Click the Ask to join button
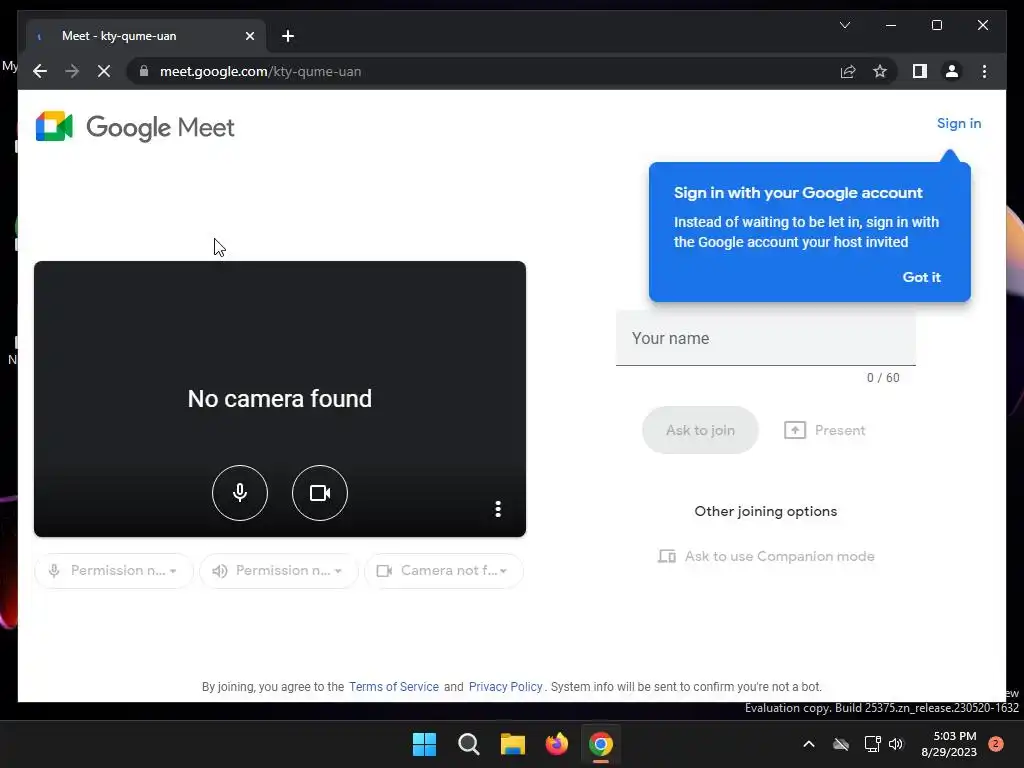1024x768 pixels. point(700,430)
